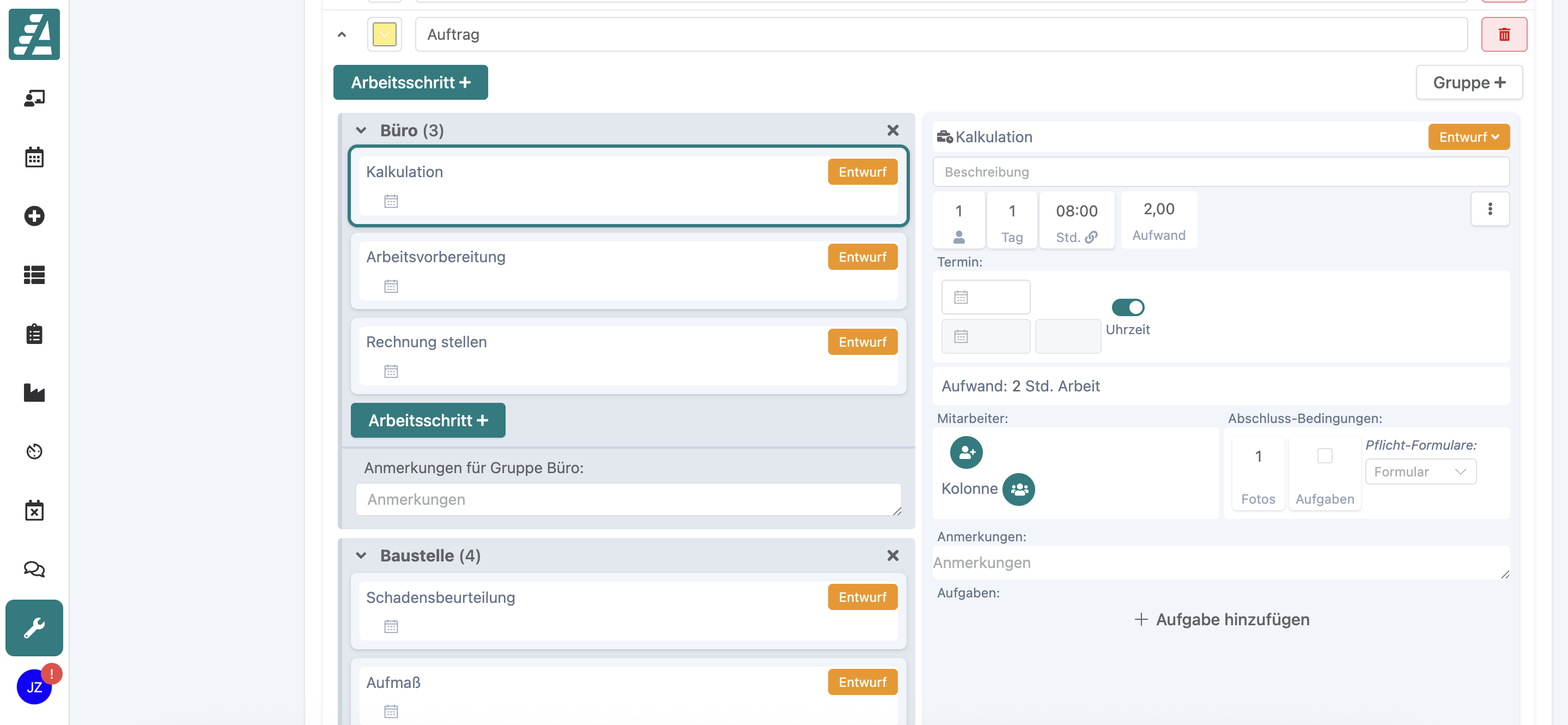Screen dimensions: 1568x725
Task: Click the factory sidebar icon
Action: (34, 392)
